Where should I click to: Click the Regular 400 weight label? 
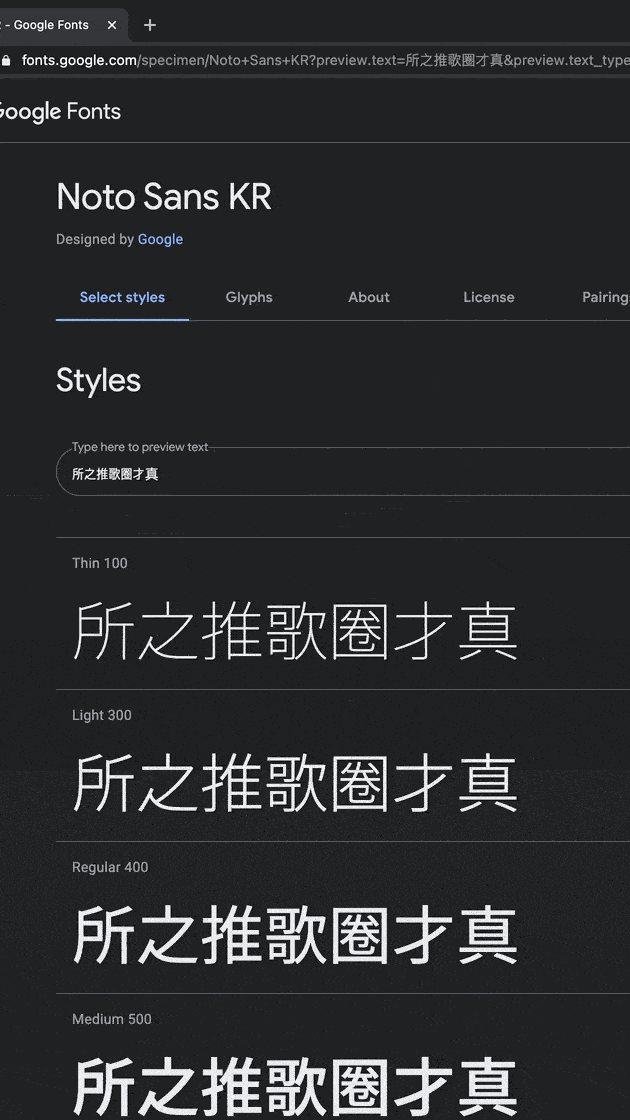[110, 867]
